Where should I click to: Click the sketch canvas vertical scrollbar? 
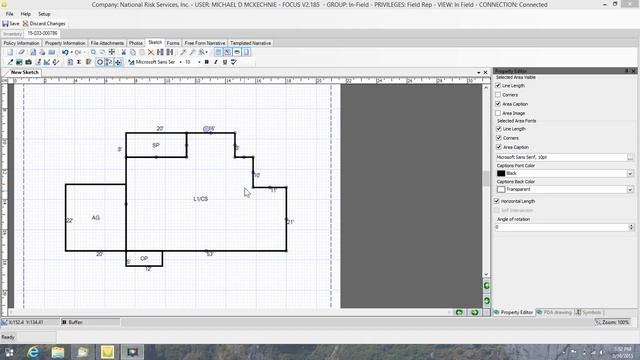[486, 181]
